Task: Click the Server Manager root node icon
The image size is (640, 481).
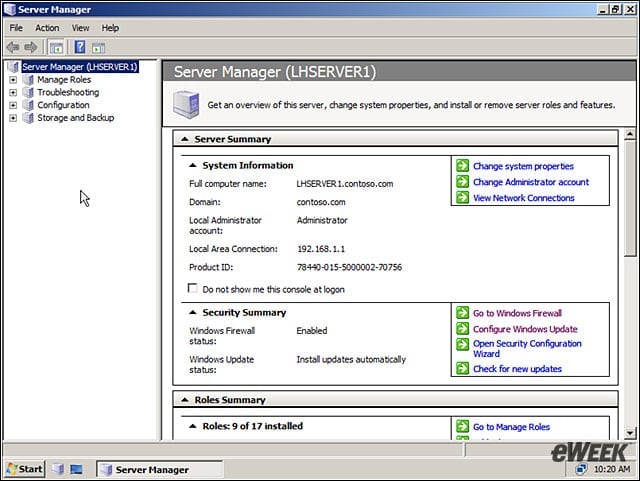Action: point(13,67)
